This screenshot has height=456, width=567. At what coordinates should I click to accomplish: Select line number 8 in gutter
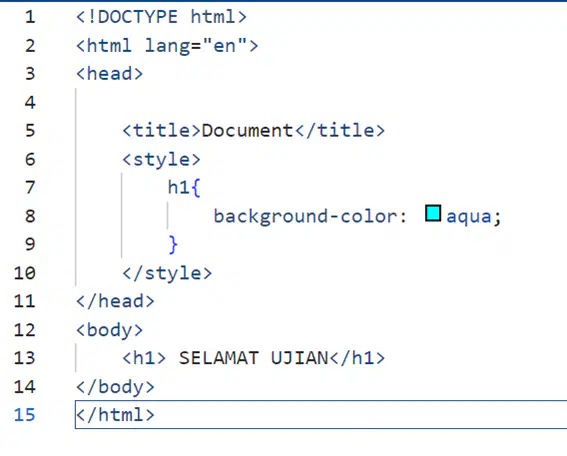pos(30,216)
